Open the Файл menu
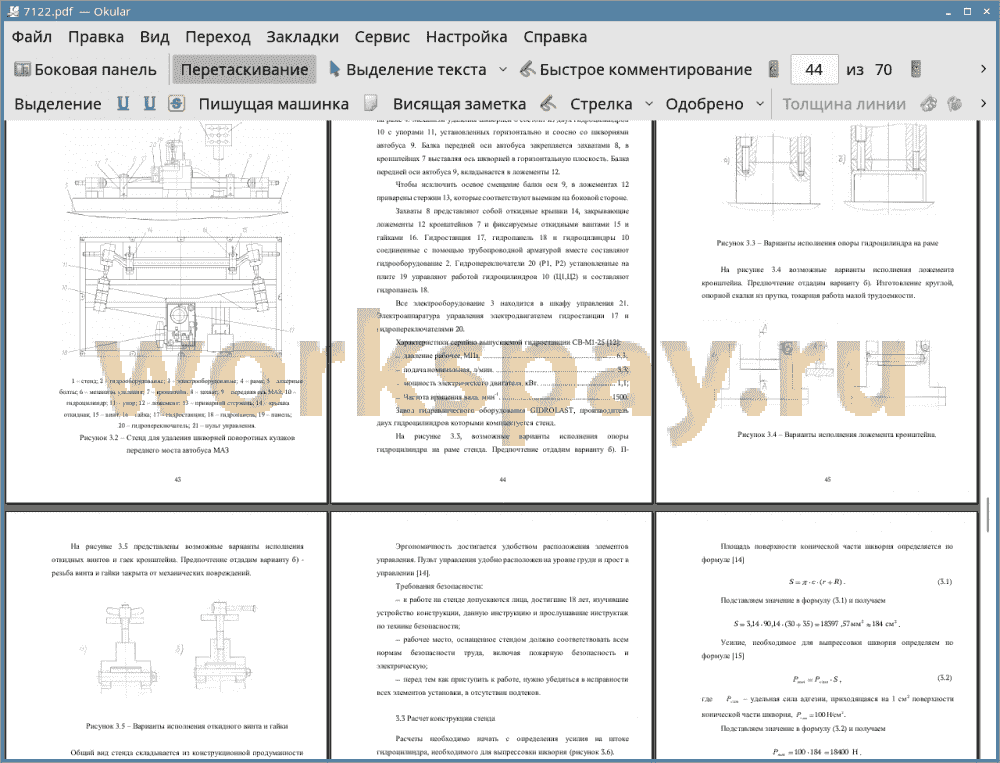 point(31,37)
